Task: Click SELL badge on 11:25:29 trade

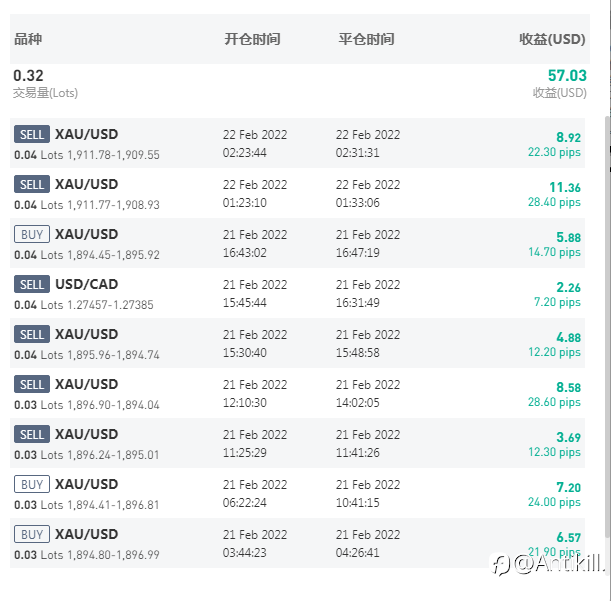Action: pos(32,434)
